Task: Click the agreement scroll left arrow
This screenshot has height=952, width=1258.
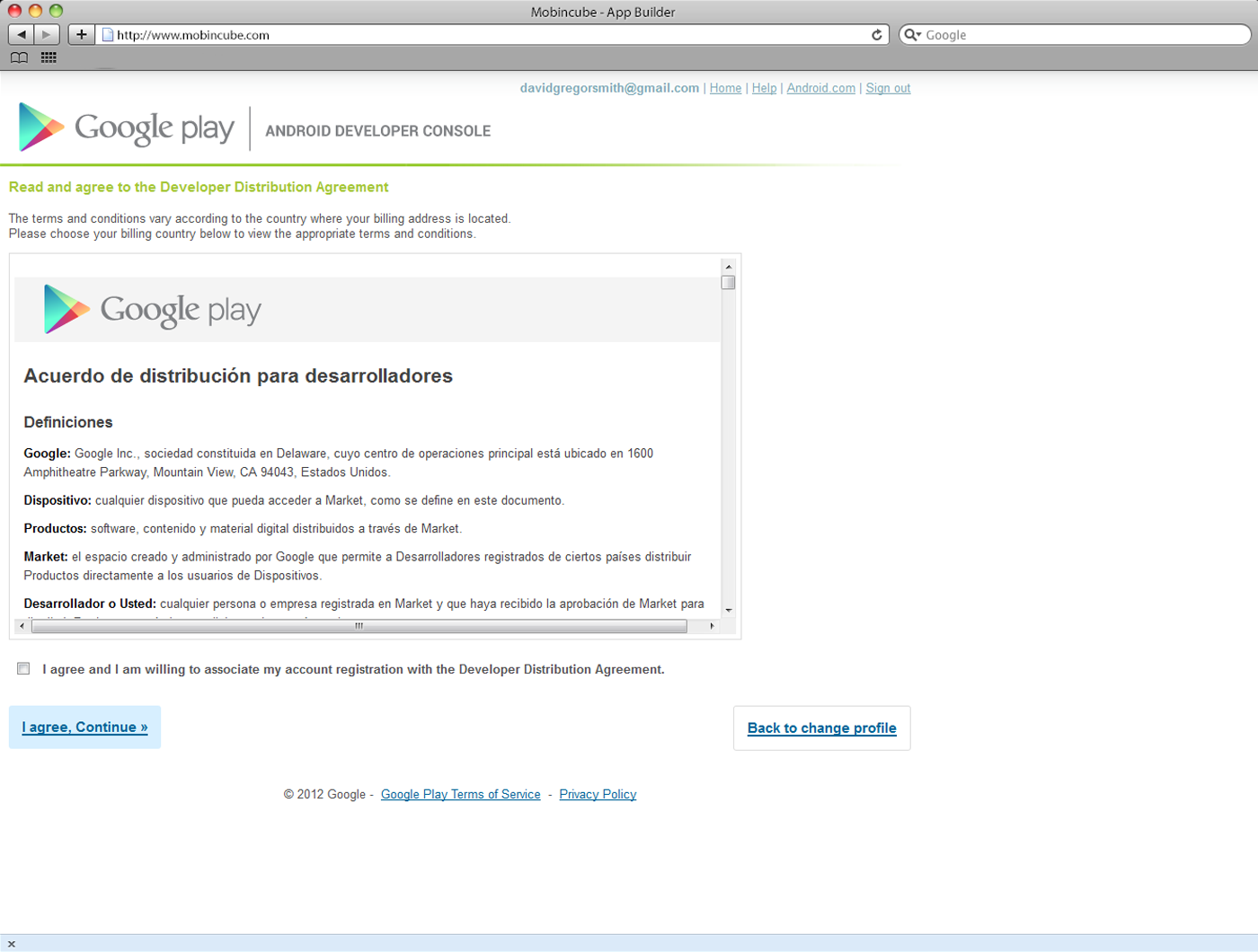Action: coord(22,626)
